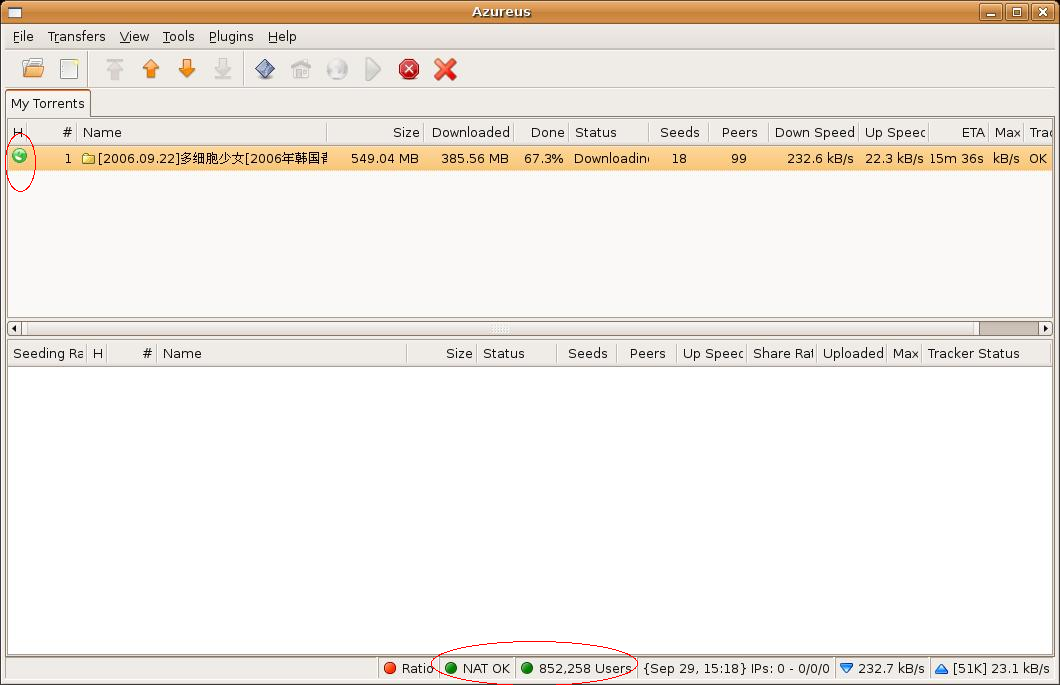
Task: Click the blue download speed triangle icon
Action: 846,668
